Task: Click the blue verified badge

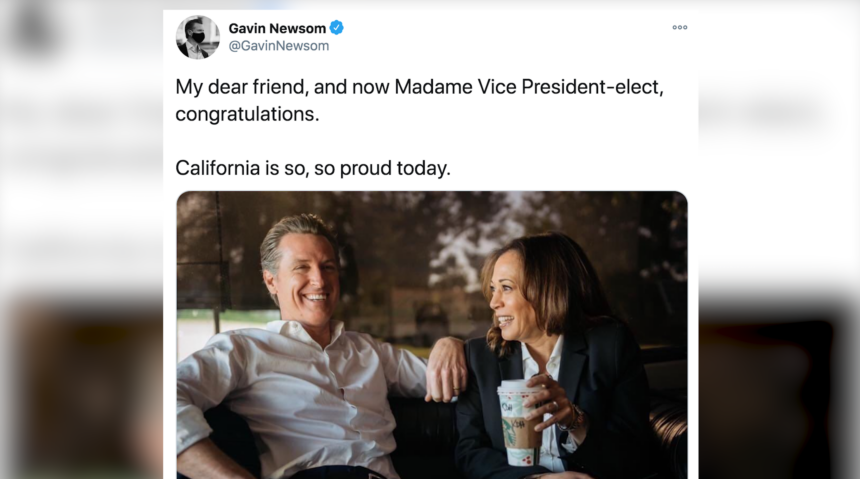Action: (x=337, y=28)
